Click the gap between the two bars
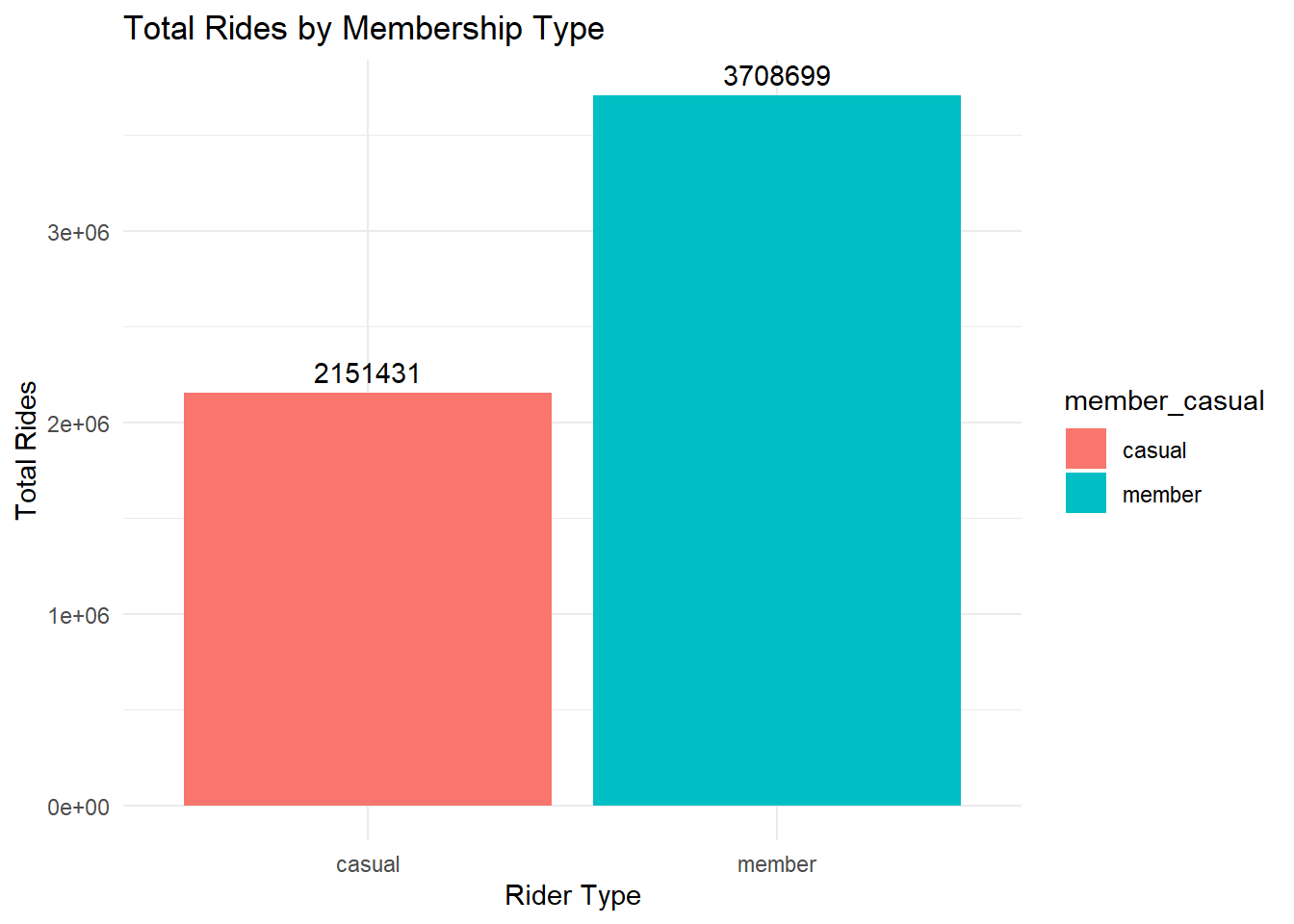The width and height of the screenshot is (1294, 924). click(x=572, y=597)
